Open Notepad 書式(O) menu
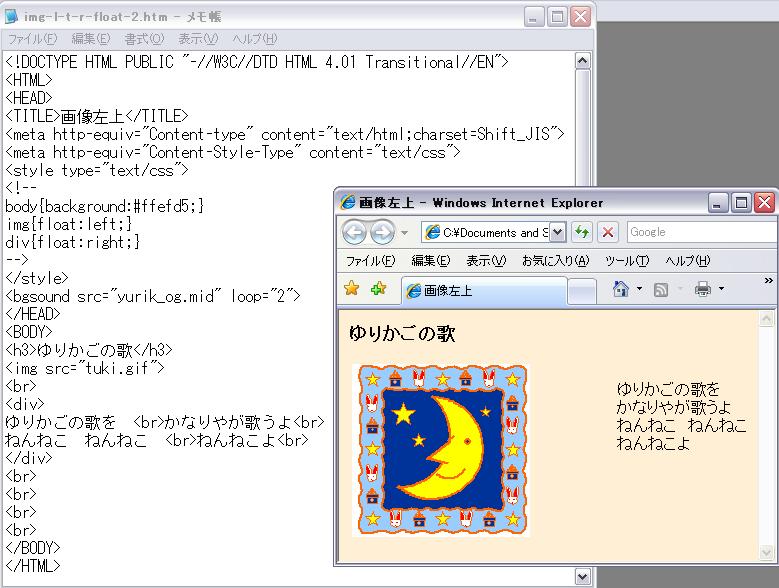Viewport: 779px width, 588px height. click(144, 39)
